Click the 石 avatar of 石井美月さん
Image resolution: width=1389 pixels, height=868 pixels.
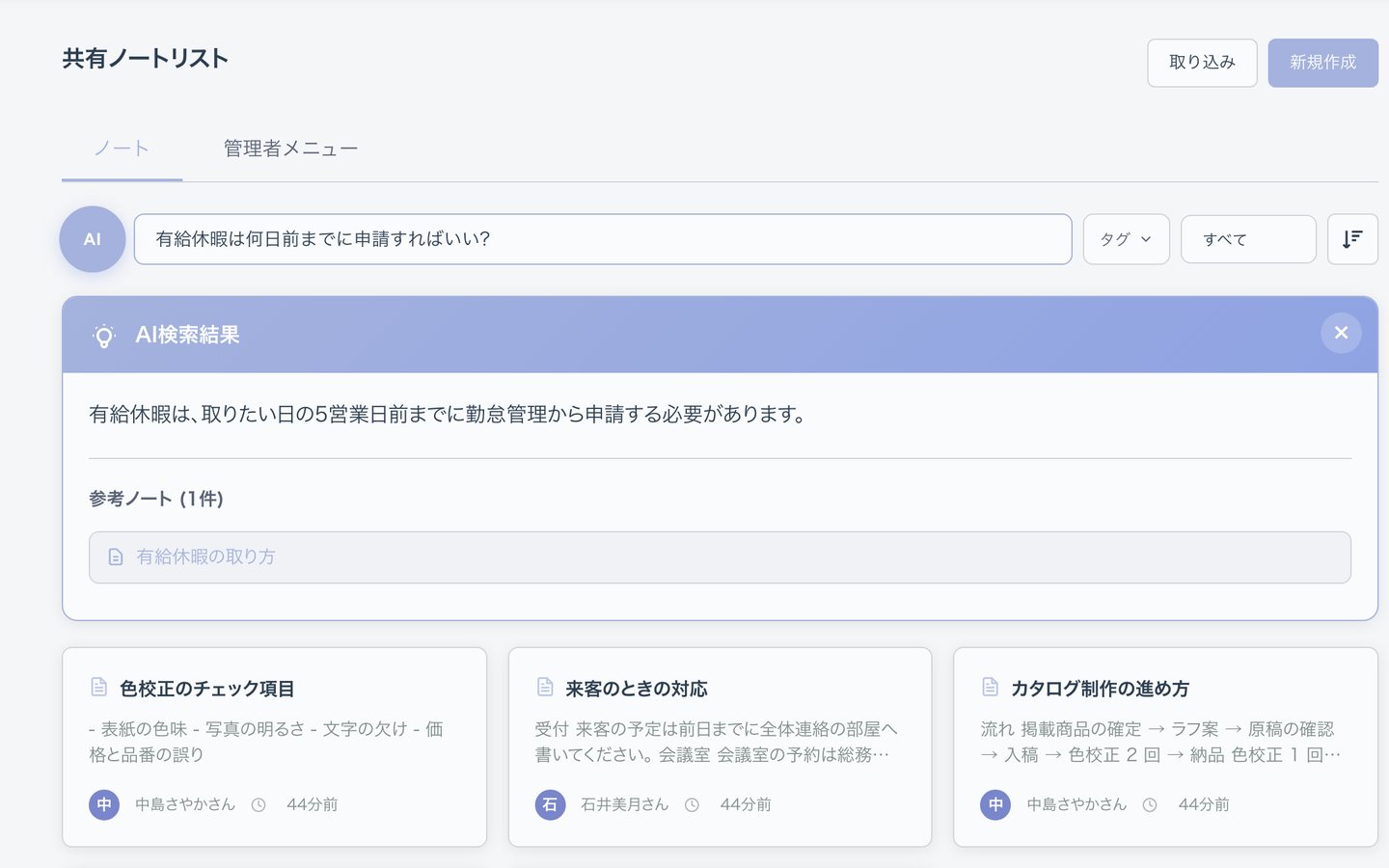(550, 804)
